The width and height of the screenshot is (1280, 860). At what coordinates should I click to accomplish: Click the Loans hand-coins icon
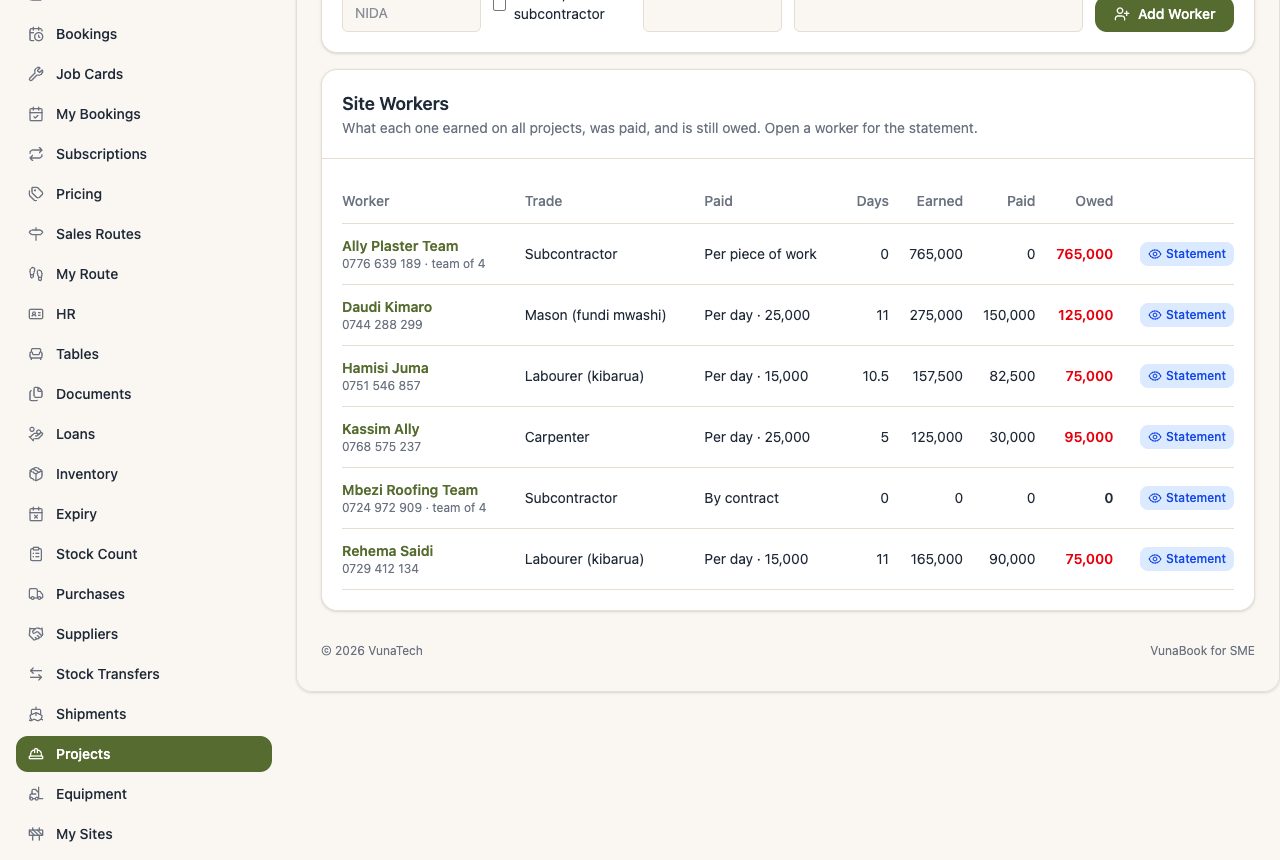coord(36,434)
